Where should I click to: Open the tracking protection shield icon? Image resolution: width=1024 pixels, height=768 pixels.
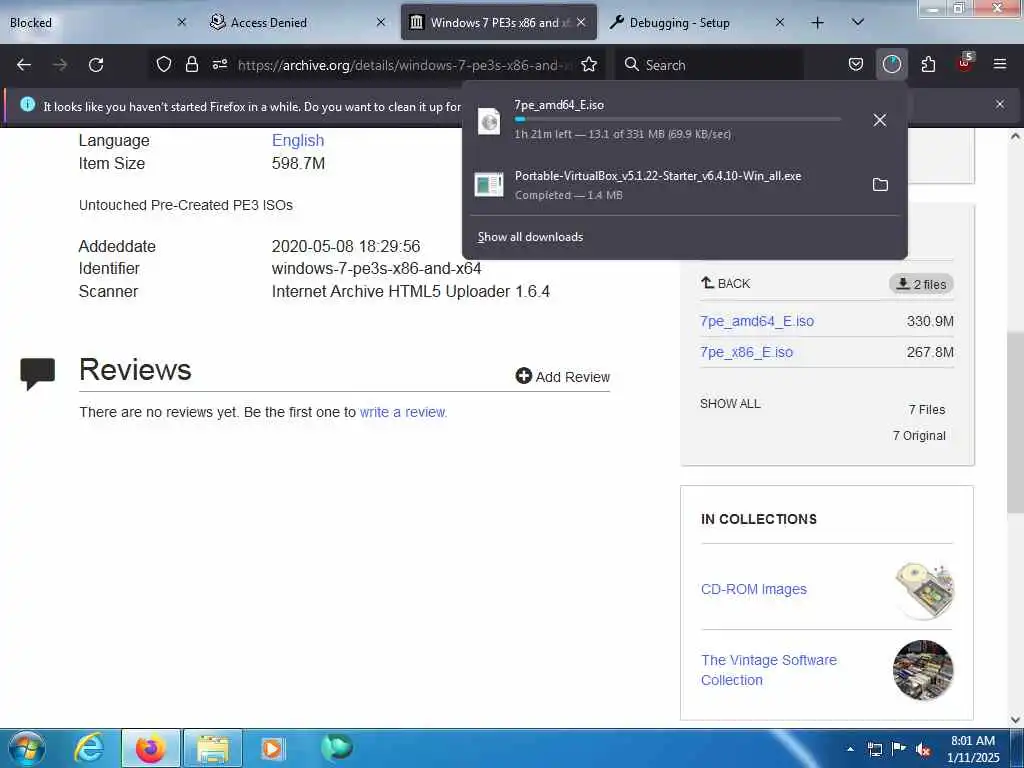164,65
